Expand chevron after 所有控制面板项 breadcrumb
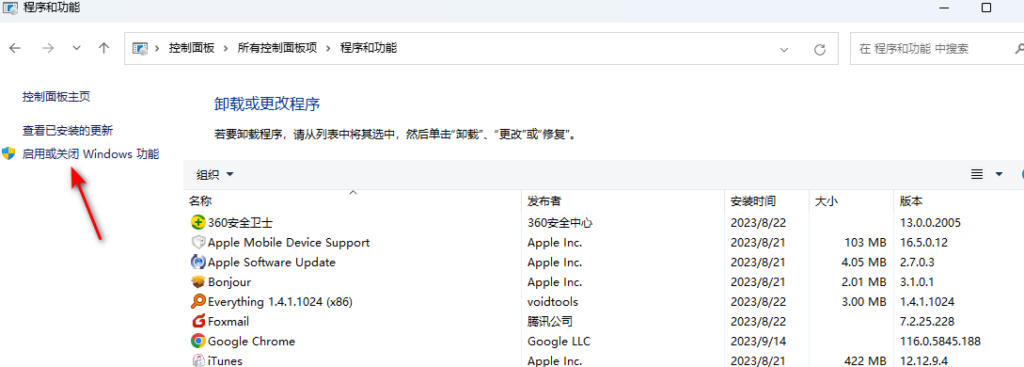This screenshot has height=367, width=1024. [x=328, y=48]
